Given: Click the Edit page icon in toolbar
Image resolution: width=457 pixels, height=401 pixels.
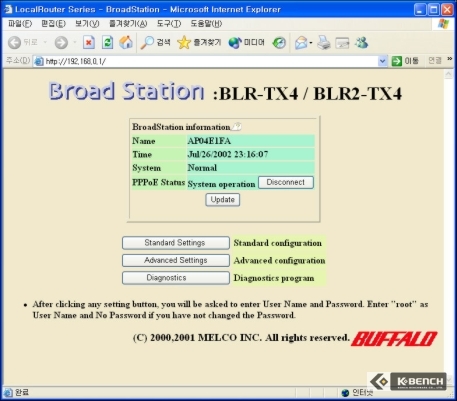Looking at the screenshot, I should (x=342, y=43).
